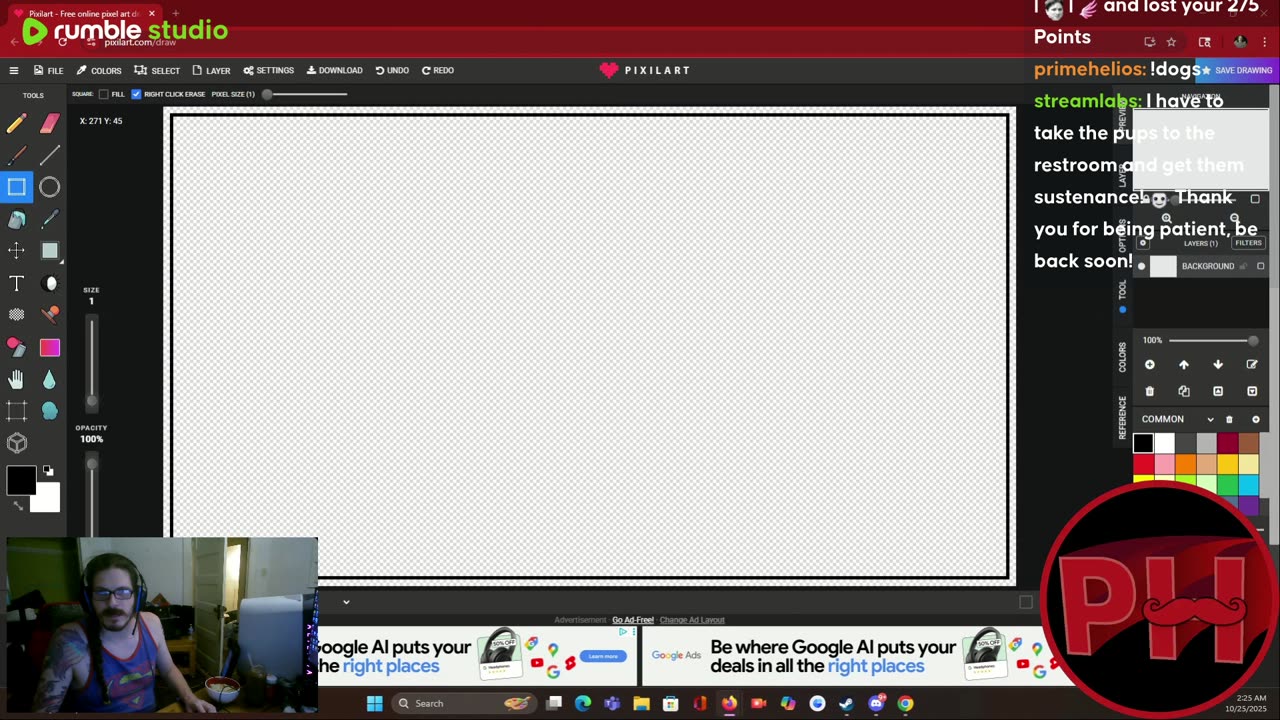Click the Change Ad Layout link
Image resolution: width=1280 pixels, height=720 pixels.
692,620
